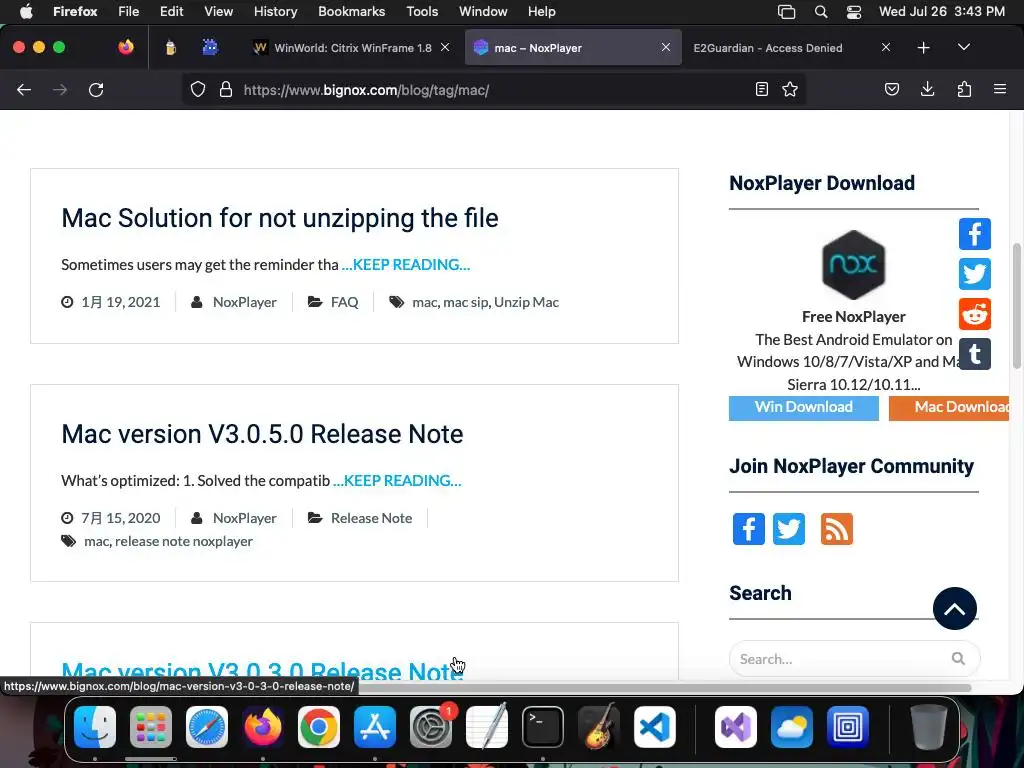Close the WinWorld Citrix WinFrame tab
Screen dimensions: 1024x768
click(x=445, y=47)
